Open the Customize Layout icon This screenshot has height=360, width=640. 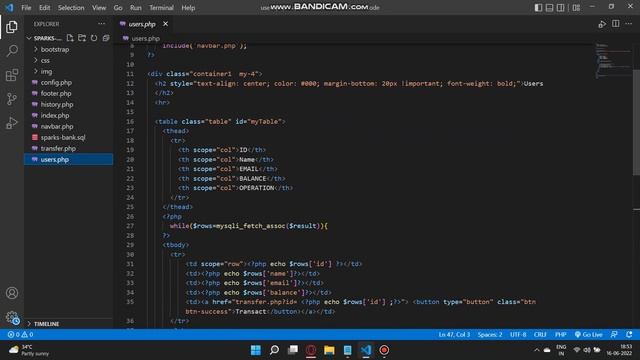(576, 7)
